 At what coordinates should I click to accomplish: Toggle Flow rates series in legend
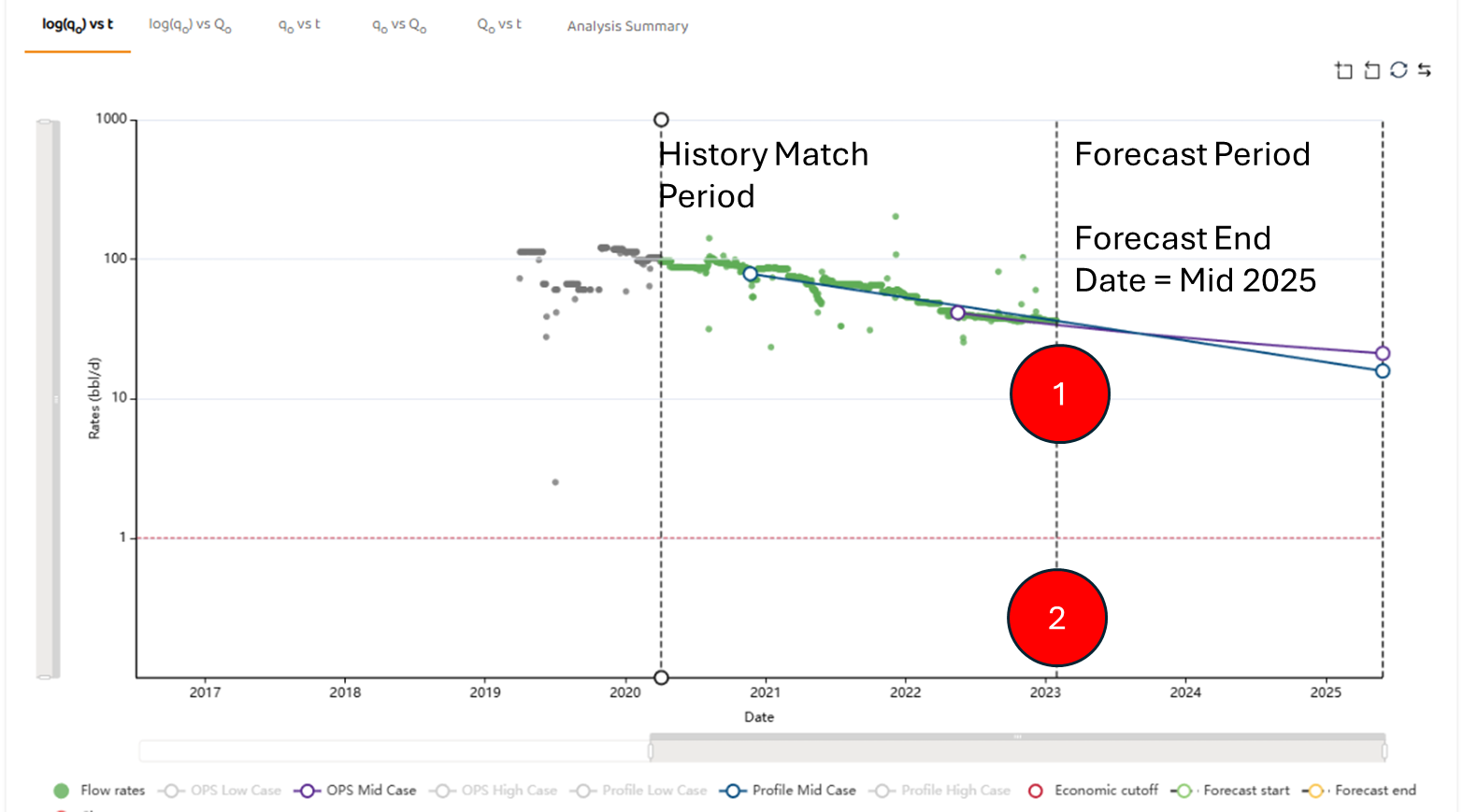100,791
